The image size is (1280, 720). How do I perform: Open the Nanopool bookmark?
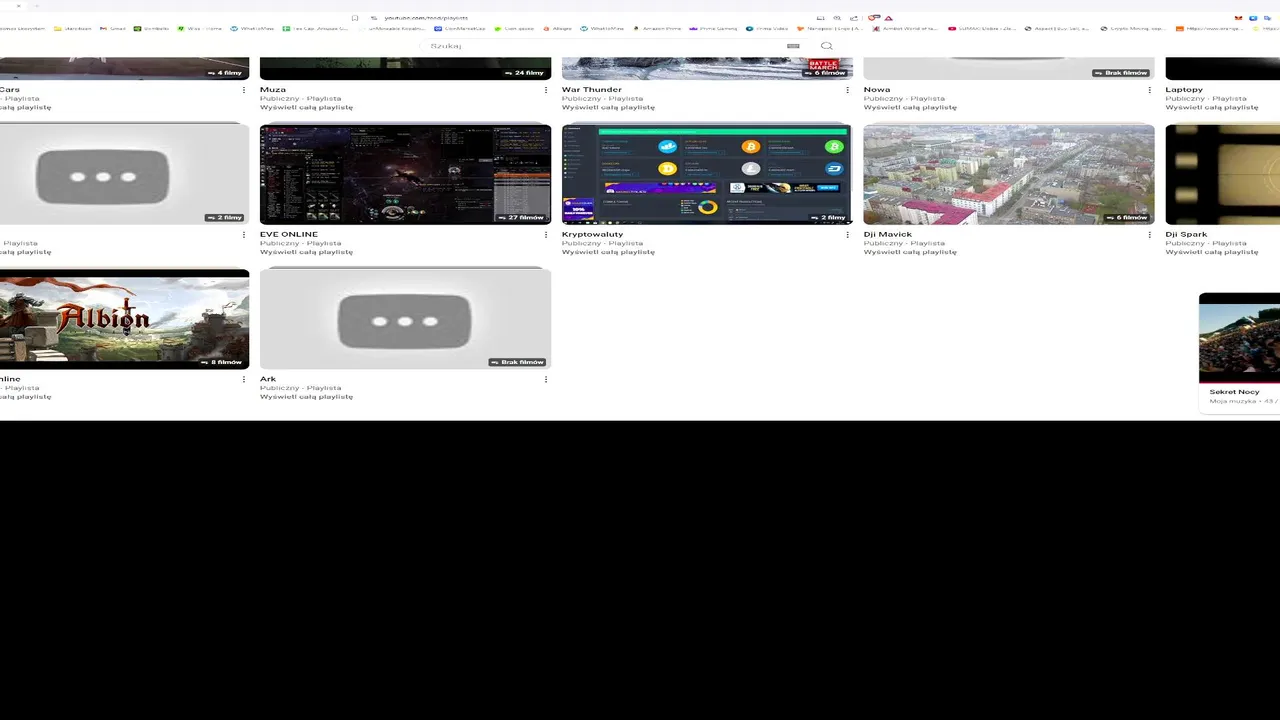830,28
